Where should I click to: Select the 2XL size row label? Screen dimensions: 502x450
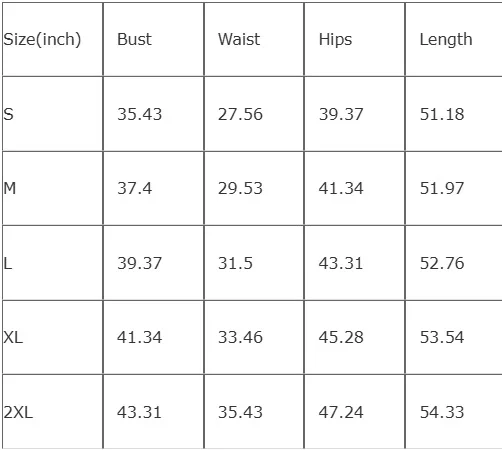click(x=18, y=412)
